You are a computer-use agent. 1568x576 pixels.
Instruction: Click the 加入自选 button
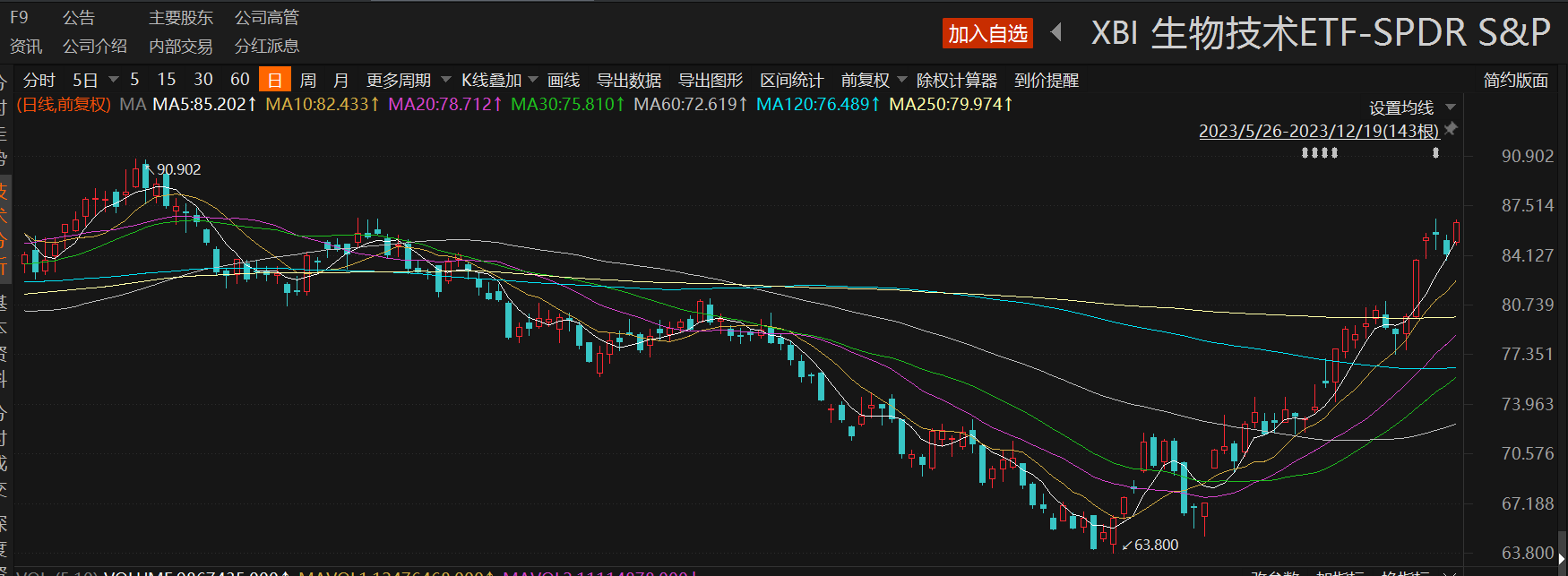[x=987, y=33]
